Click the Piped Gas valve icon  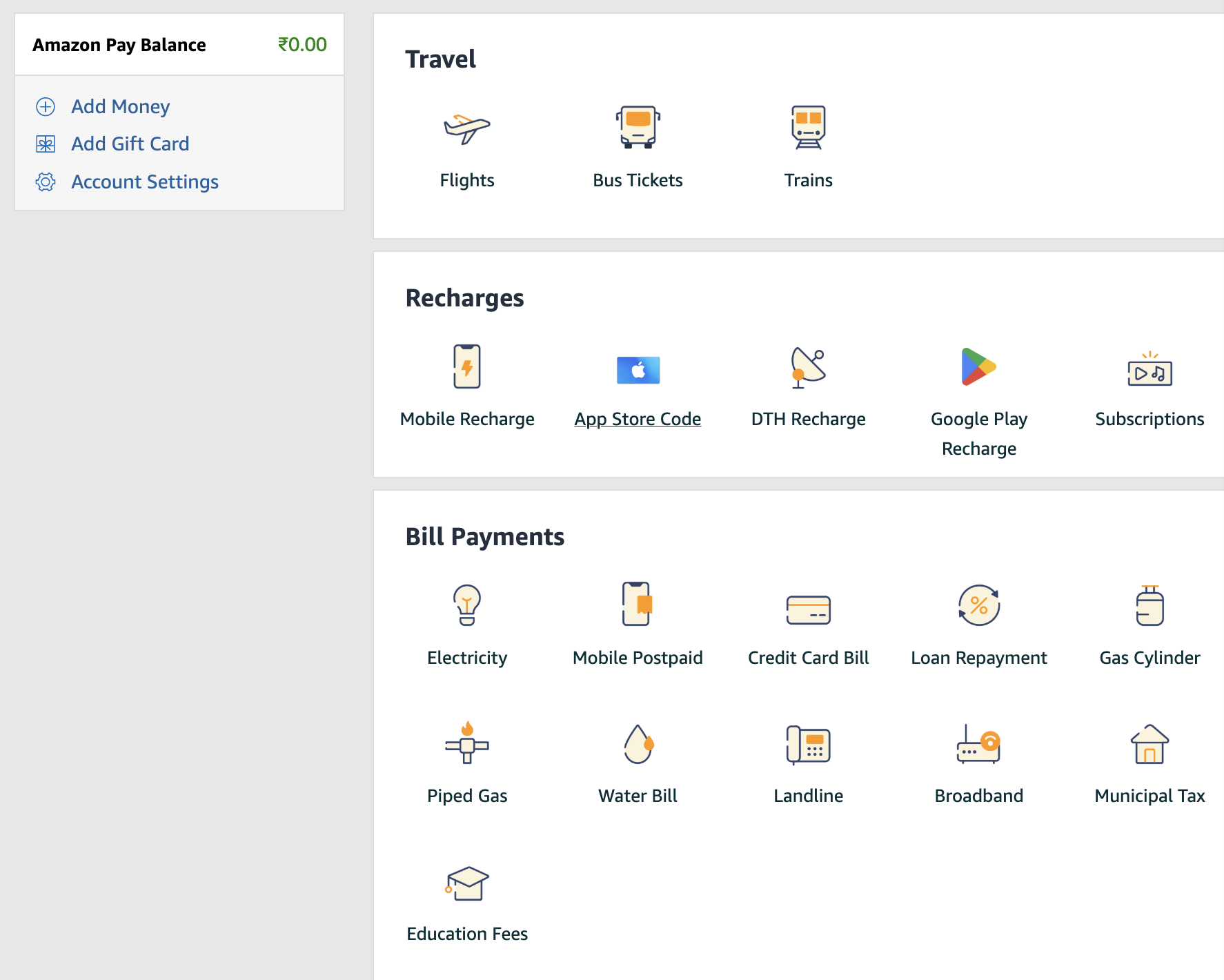pyautogui.click(x=467, y=743)
